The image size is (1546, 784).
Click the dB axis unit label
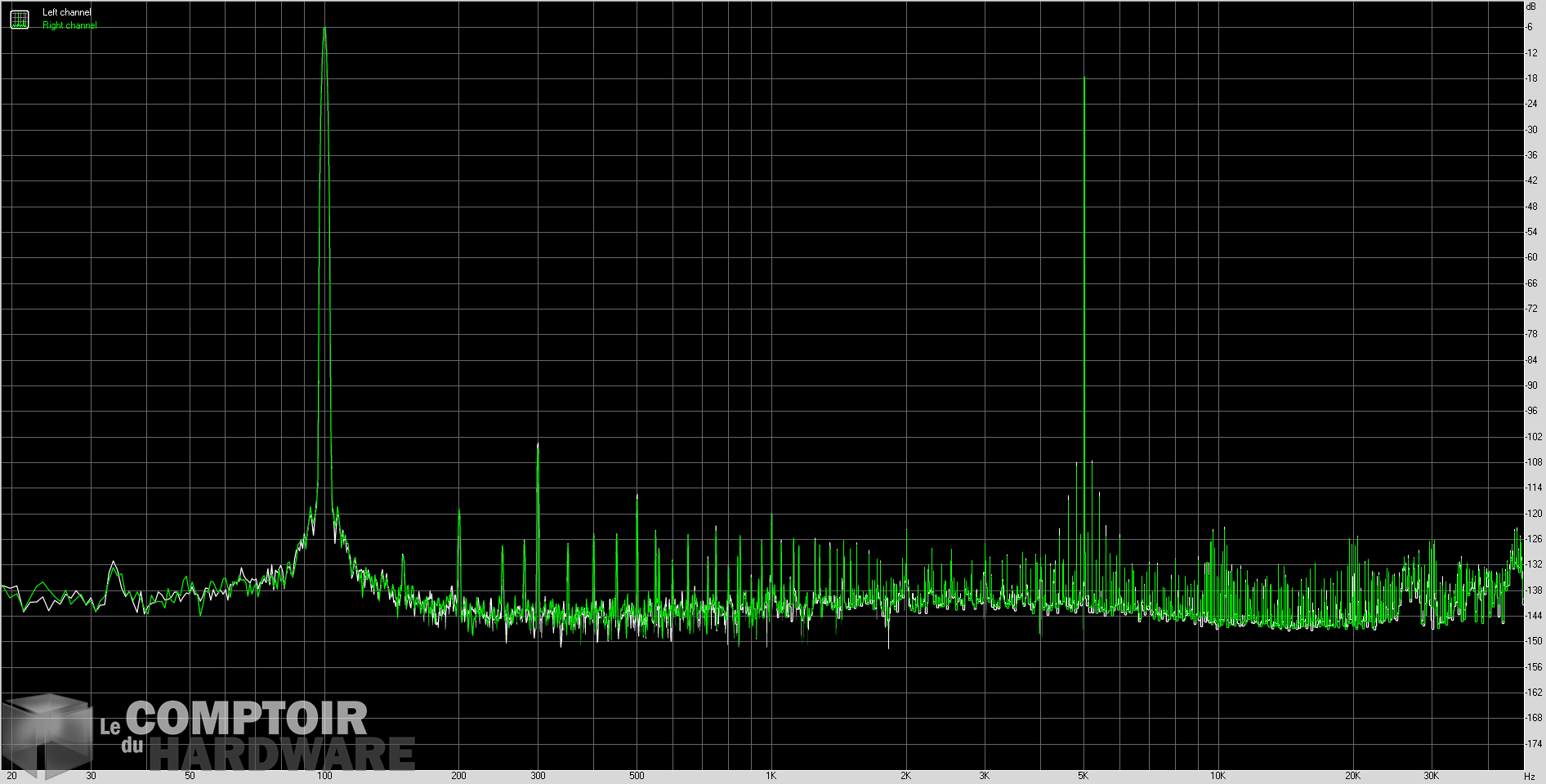coord(1530,7)
